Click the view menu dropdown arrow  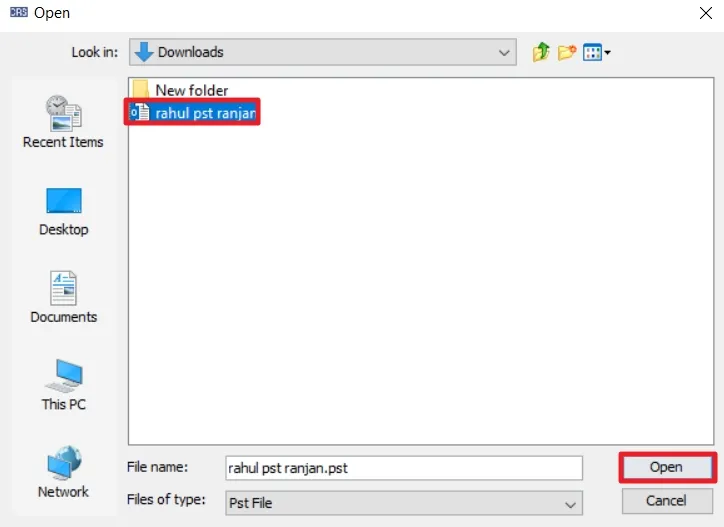[608, 53]
